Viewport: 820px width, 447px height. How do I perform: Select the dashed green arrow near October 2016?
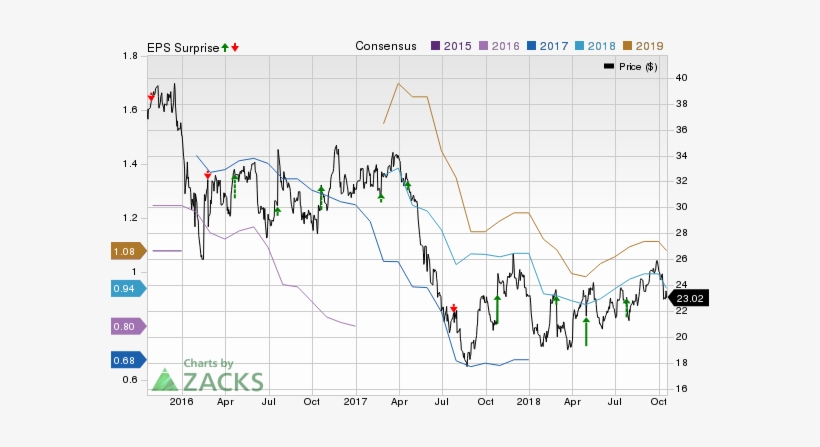(x=321, y=198)
